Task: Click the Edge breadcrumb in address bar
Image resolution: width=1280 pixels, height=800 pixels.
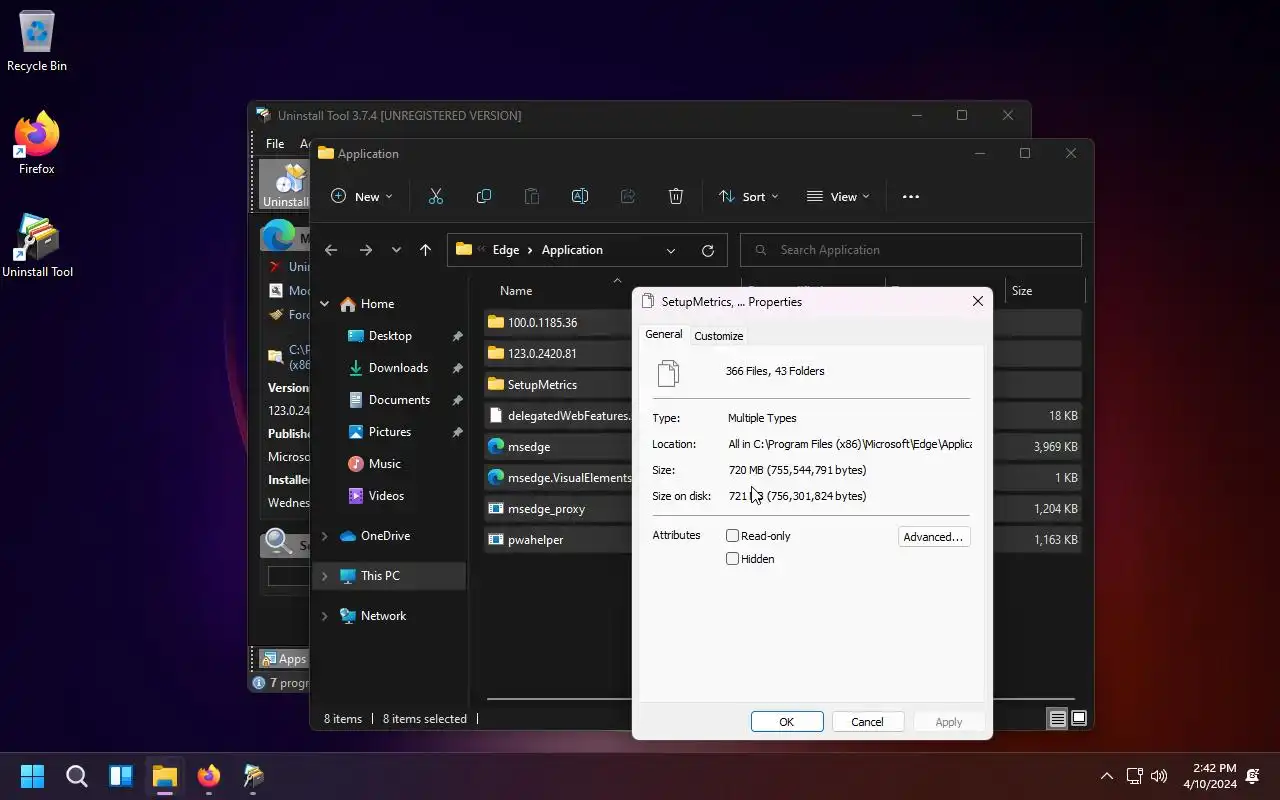Action: click(506, 250)
